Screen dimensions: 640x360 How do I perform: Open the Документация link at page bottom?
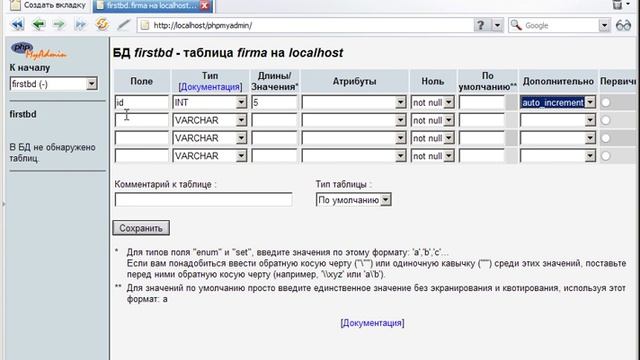tap(372, 323)
